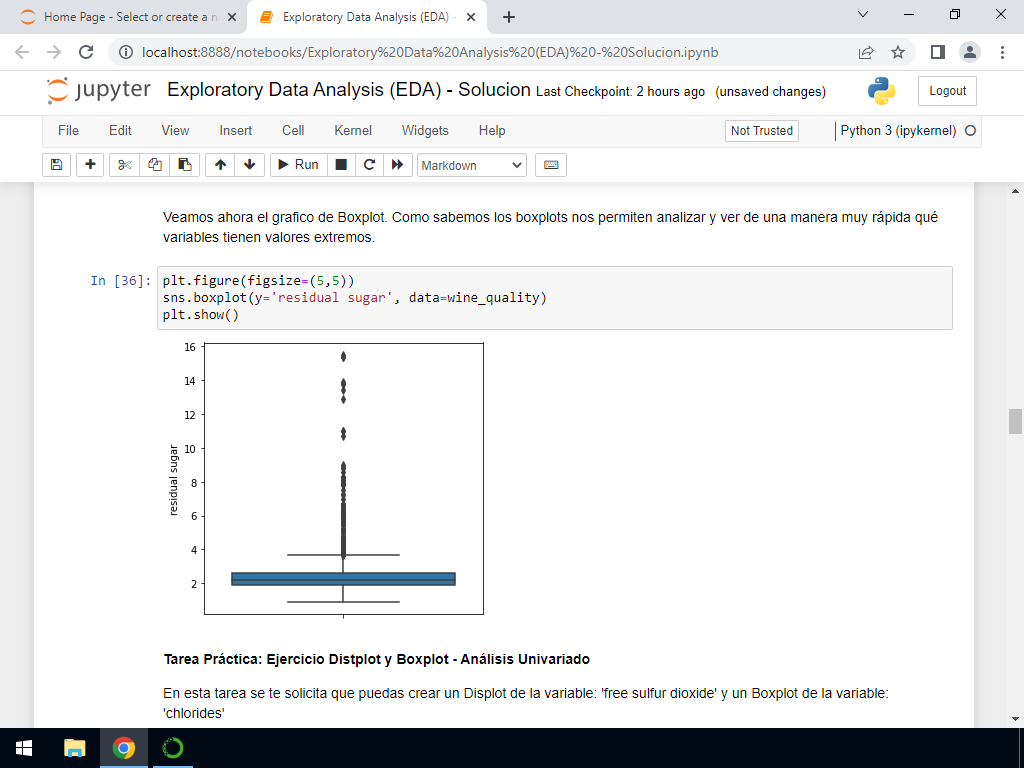Click the Logout button
This screenshot has height=768, width=1024.
click(x=947, y=91)
